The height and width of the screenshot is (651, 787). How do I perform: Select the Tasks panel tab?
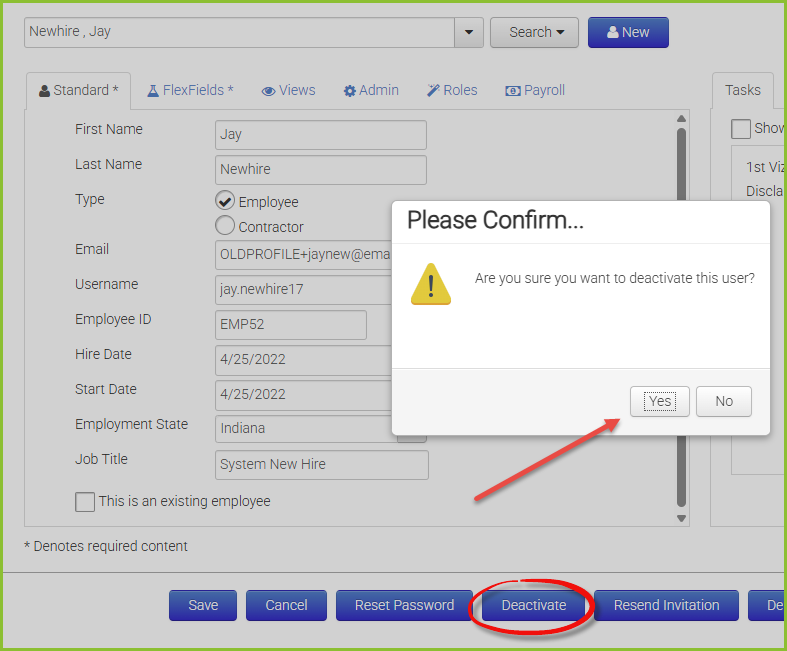pyautogui.click(x=743, y=90)
